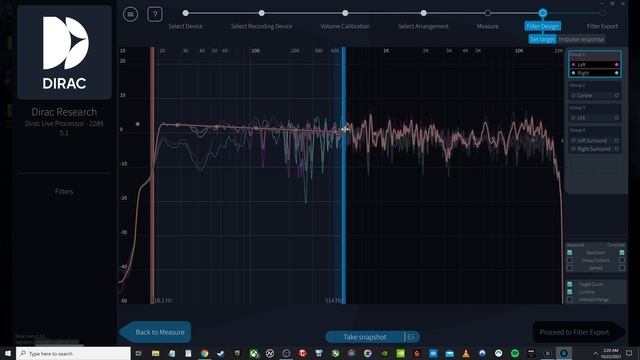Open the VLC media player taskbar icon
This screenshot has width=640, height=360.
pos(466,353)
